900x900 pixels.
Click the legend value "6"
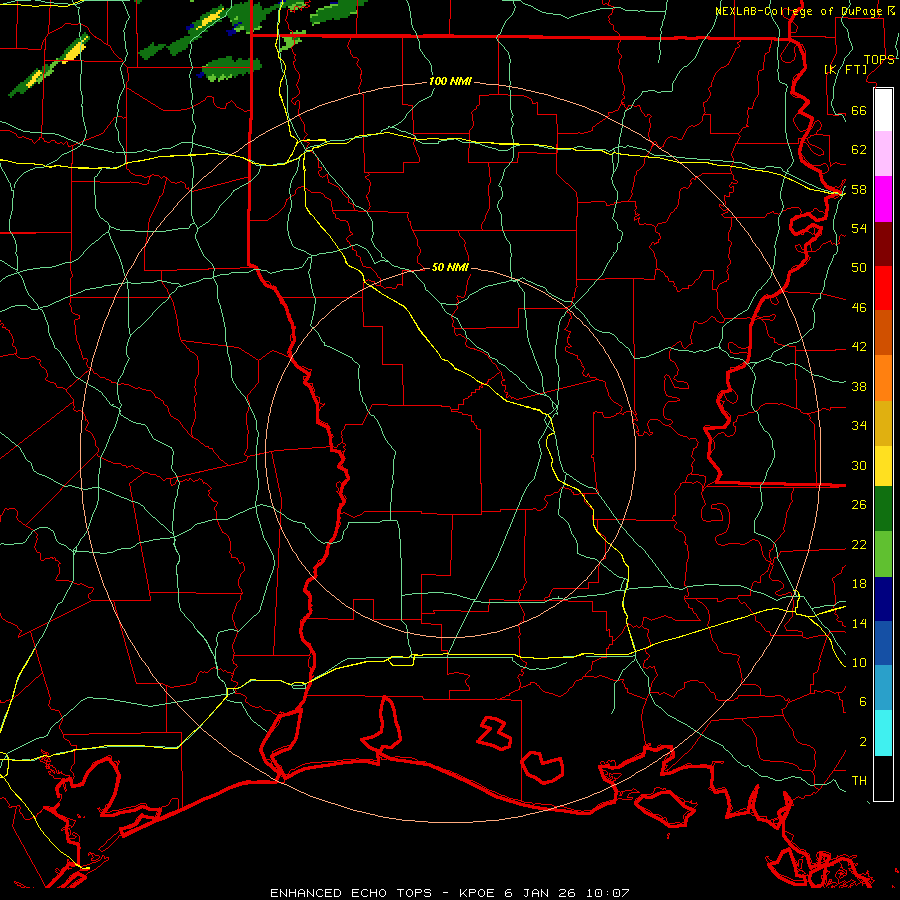(x=862, y=702)
